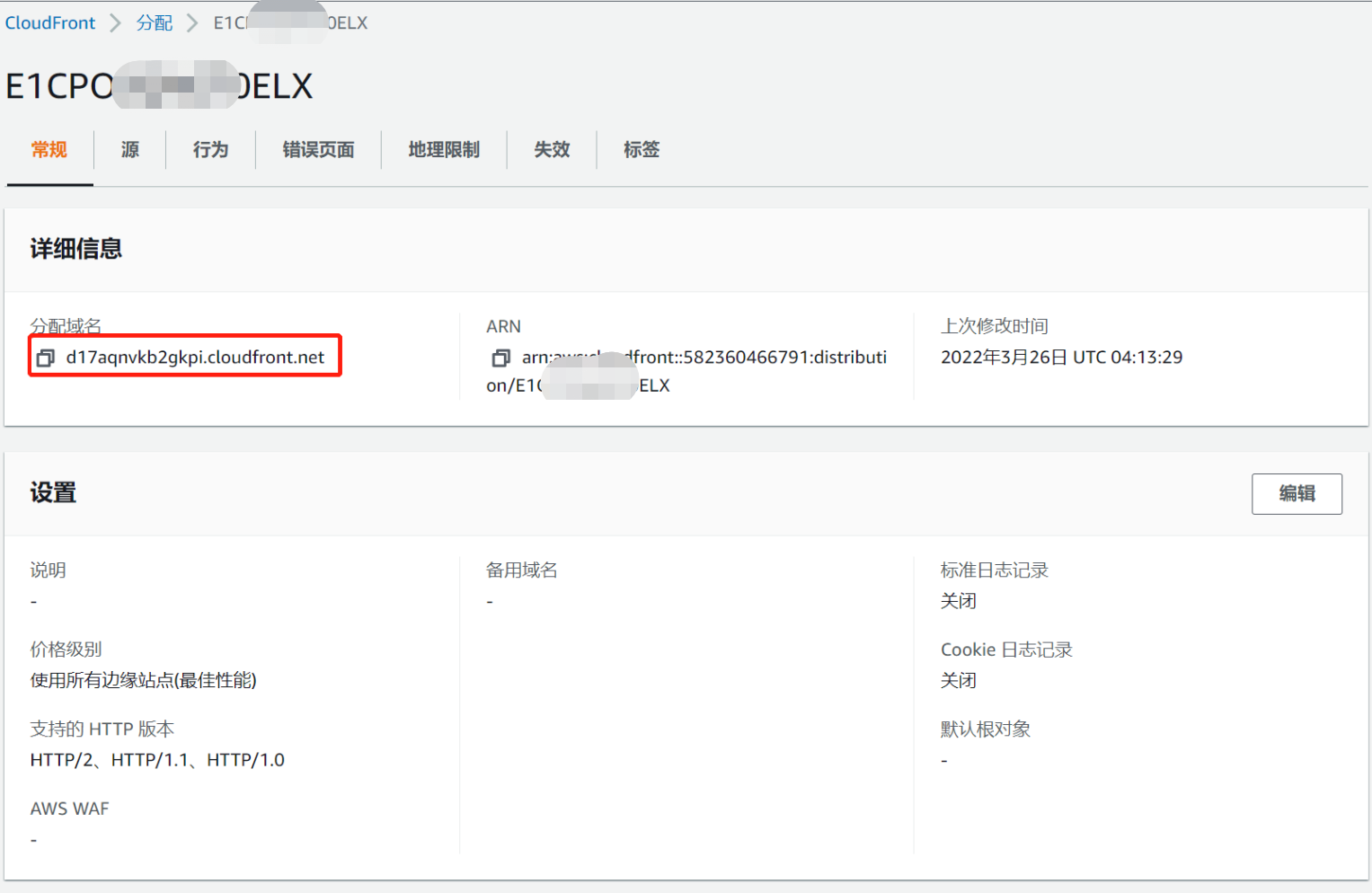Click the 价格级别 label
The height and width of the screenshot is (893, 1372).
pos(66,650)
